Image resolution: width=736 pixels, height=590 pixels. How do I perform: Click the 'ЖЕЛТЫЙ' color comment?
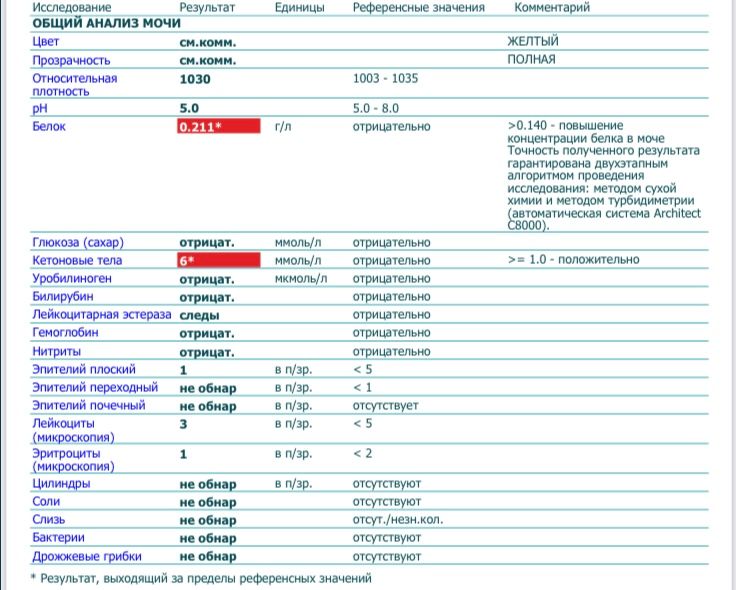533,42
